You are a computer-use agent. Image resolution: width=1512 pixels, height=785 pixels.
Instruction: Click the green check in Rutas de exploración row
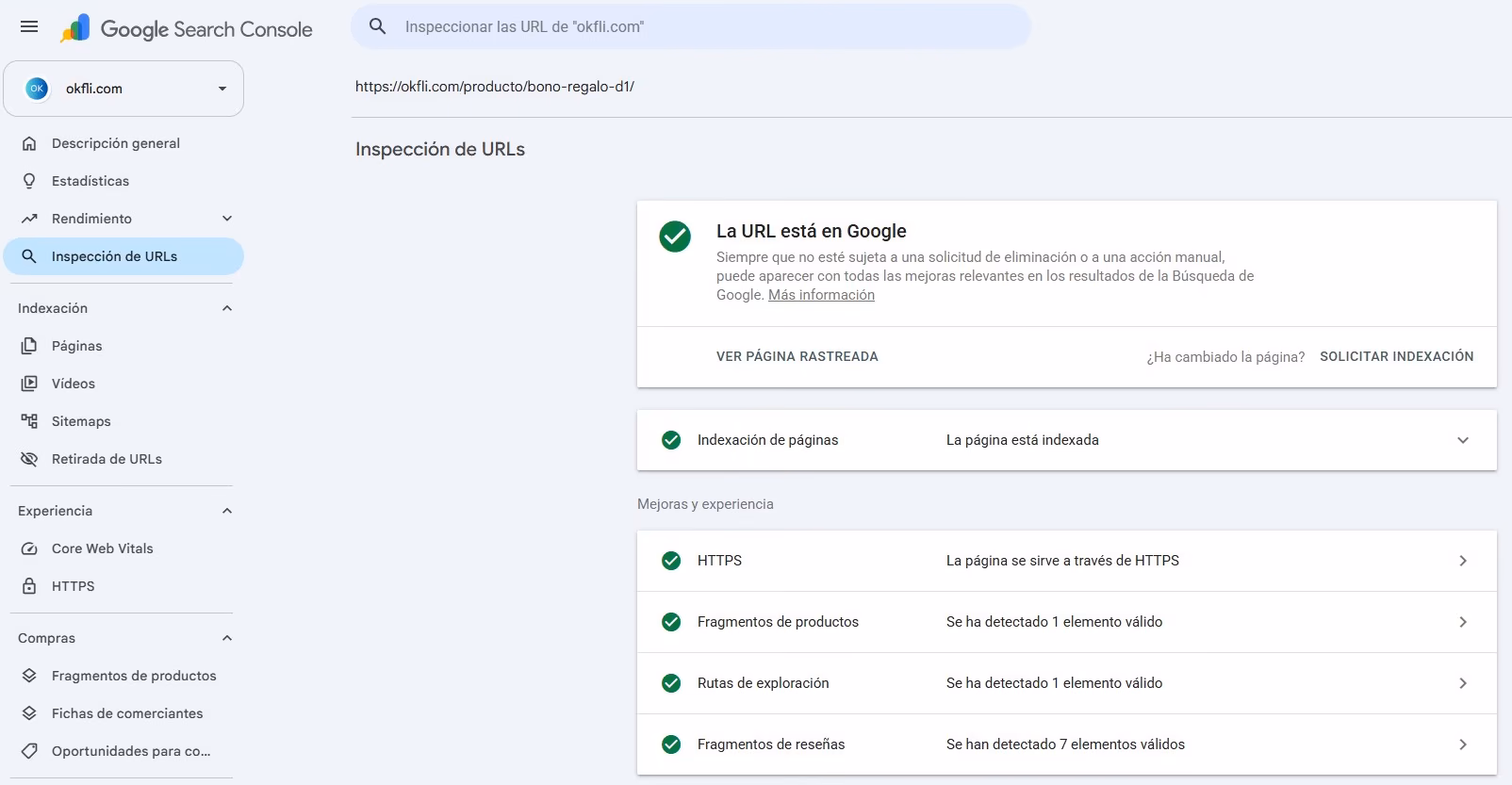pos(671,683)
